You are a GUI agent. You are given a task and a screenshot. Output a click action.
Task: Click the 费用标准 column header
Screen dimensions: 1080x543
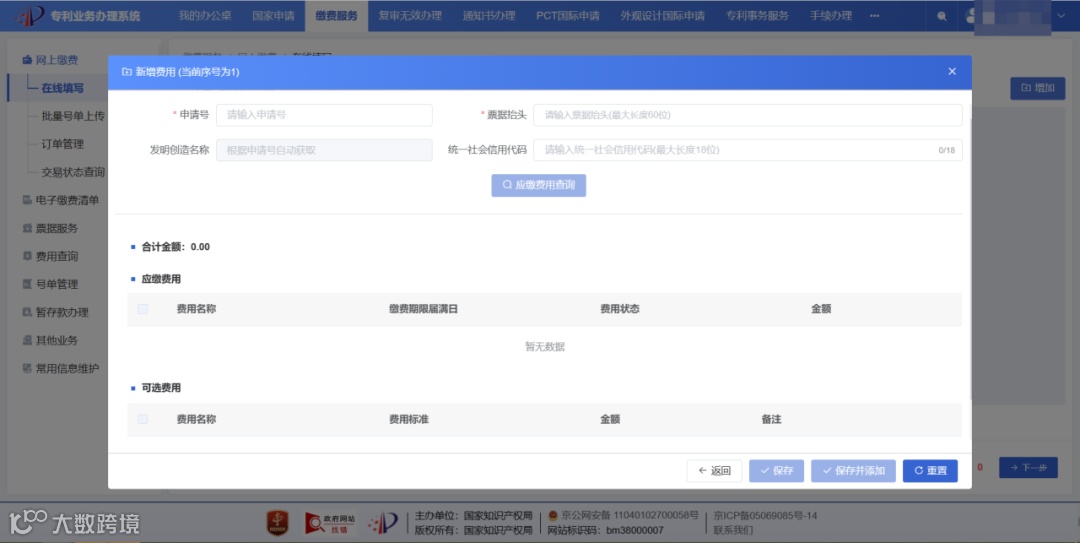(408, 419)
